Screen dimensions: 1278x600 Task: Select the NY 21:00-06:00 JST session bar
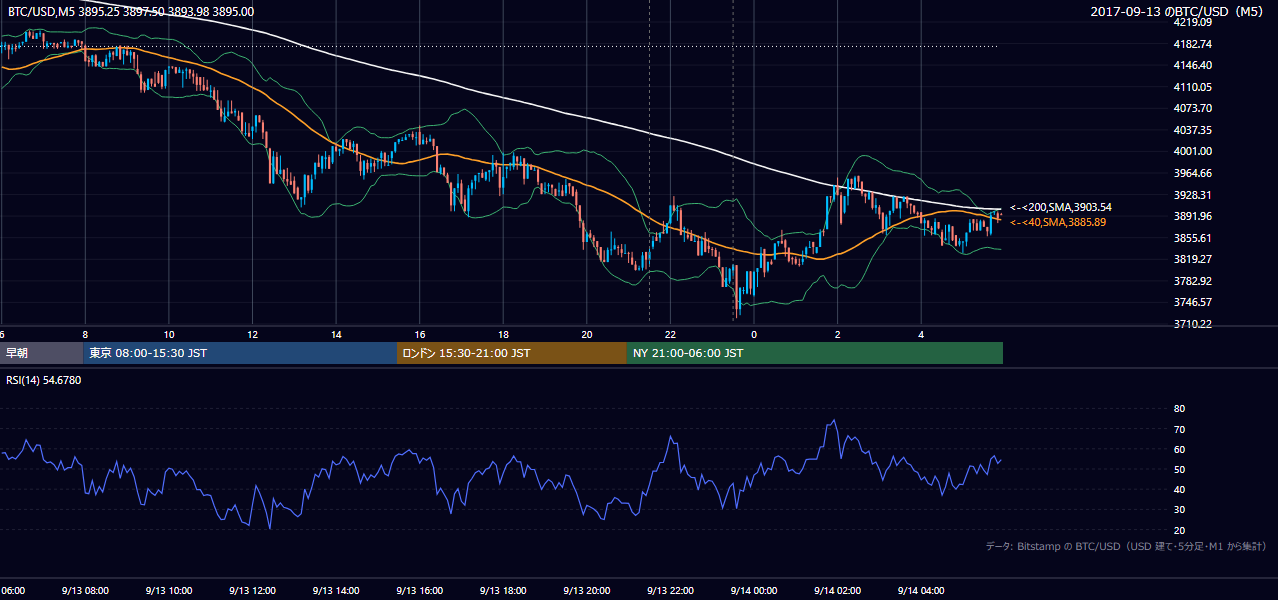pyautogui.click(x=815, y=353)
